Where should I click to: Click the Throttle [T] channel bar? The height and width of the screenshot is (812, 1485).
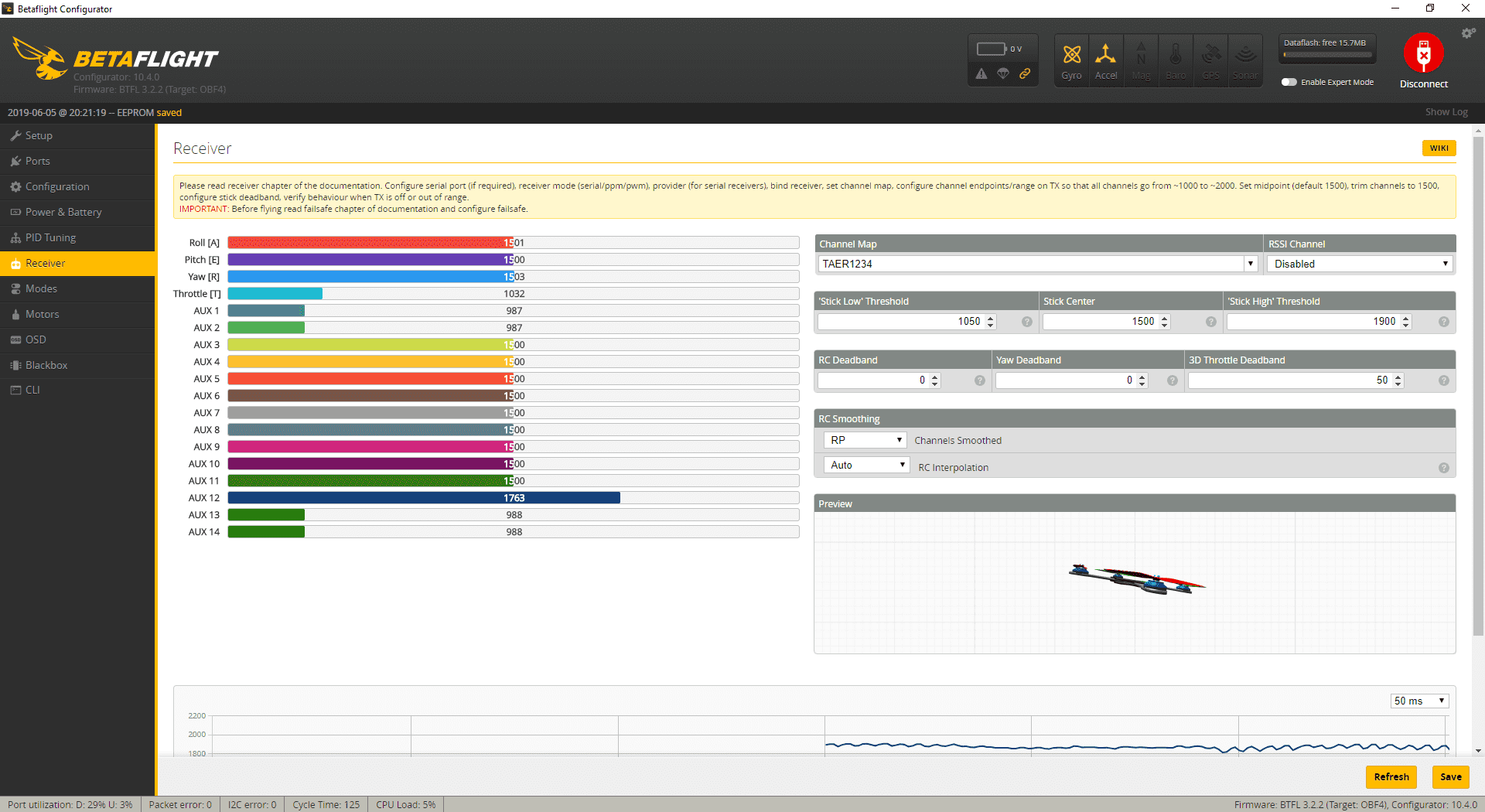pyautogui.click(x=514, y=294)
